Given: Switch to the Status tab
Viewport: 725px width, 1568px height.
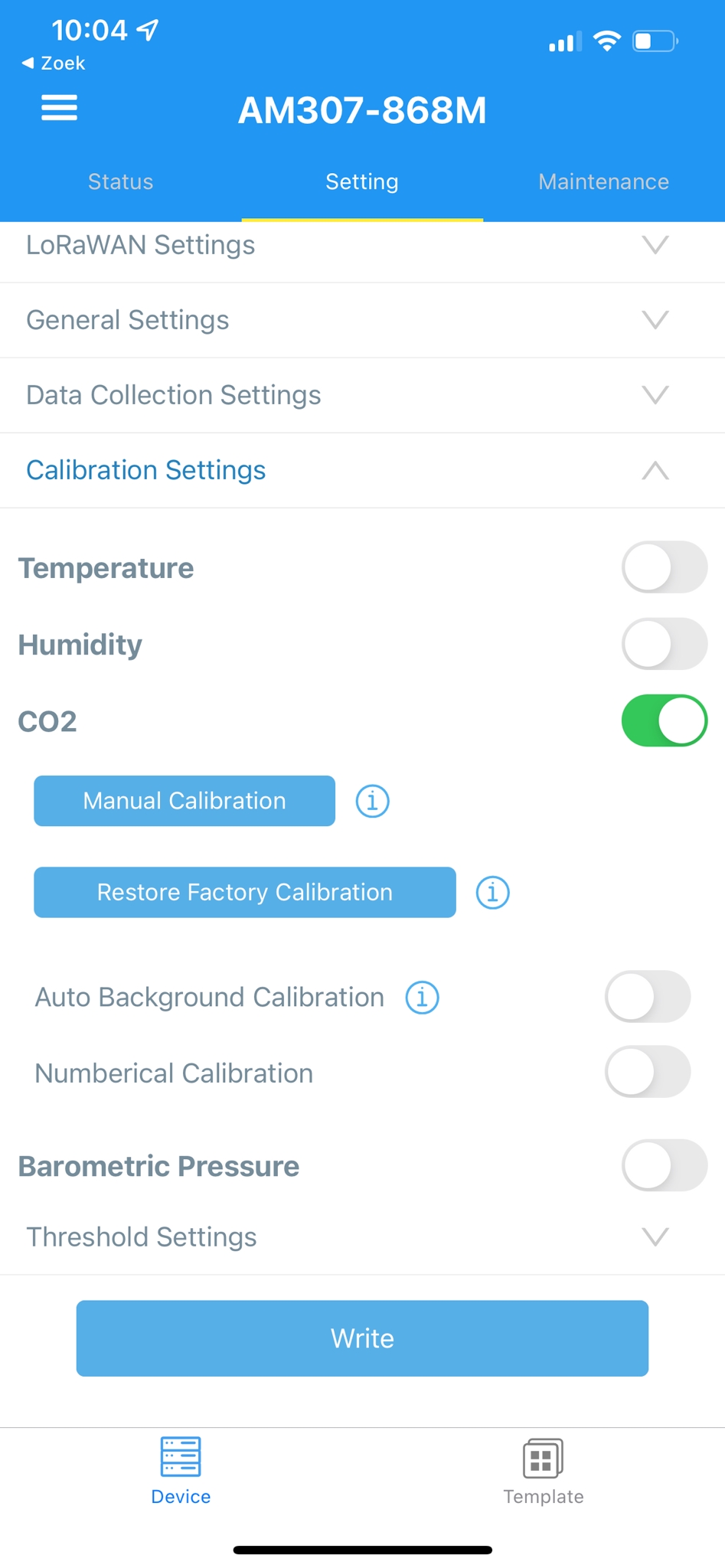Looking at the screenshot, I should pos(121,181).
